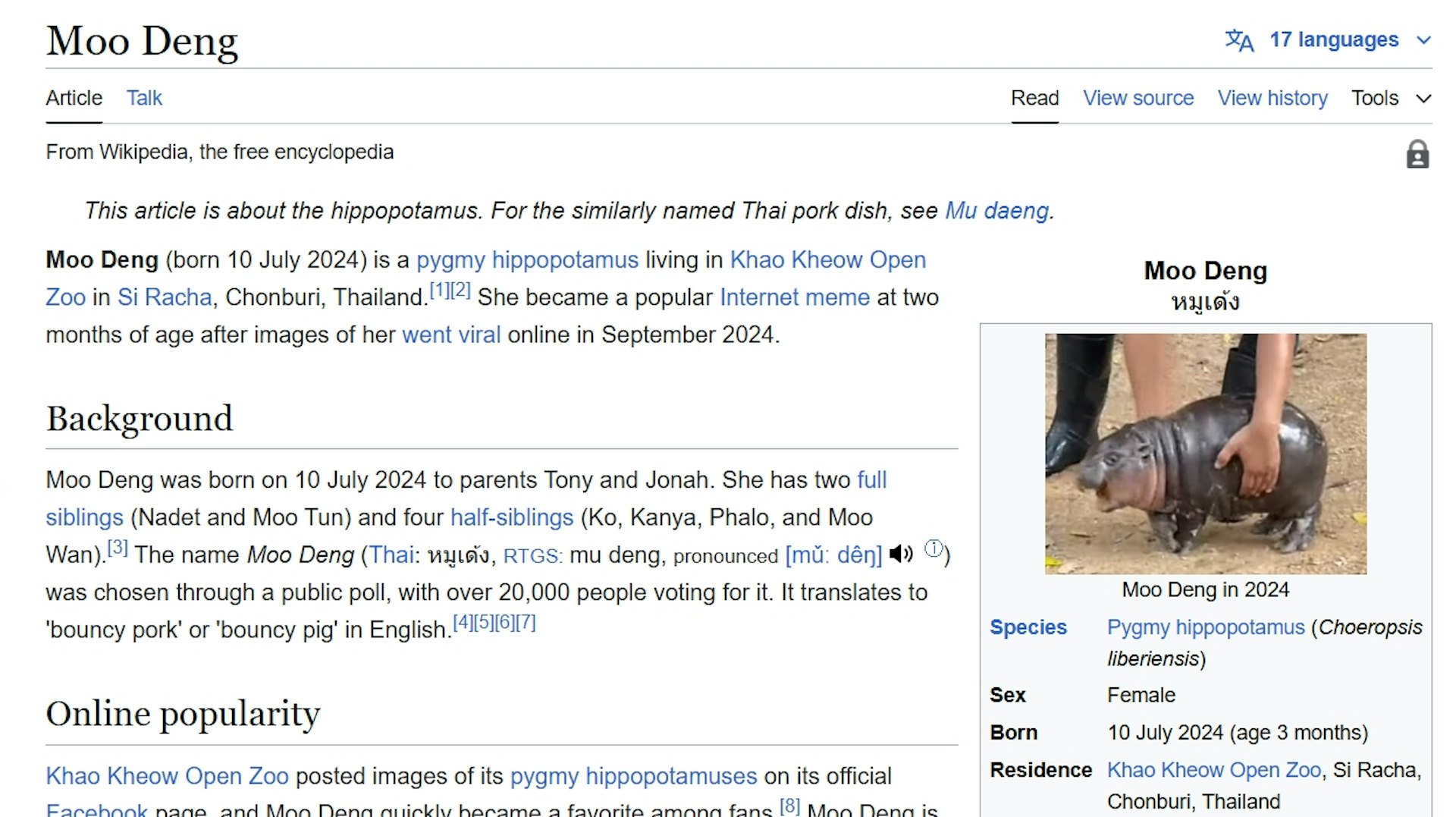Click the Moo Deng page title
This screenshot has height=817, width=1456.
142,41
